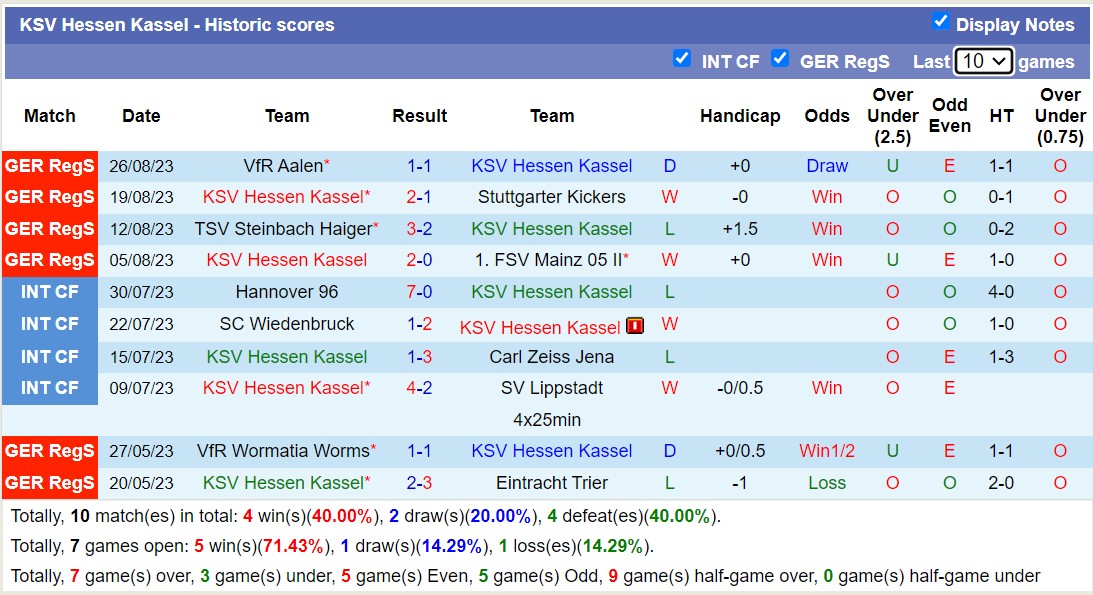Open the GER RegS badge for the Stuttgarter Kickers match
Screen dimensions: 1093x595
(49, 197)
